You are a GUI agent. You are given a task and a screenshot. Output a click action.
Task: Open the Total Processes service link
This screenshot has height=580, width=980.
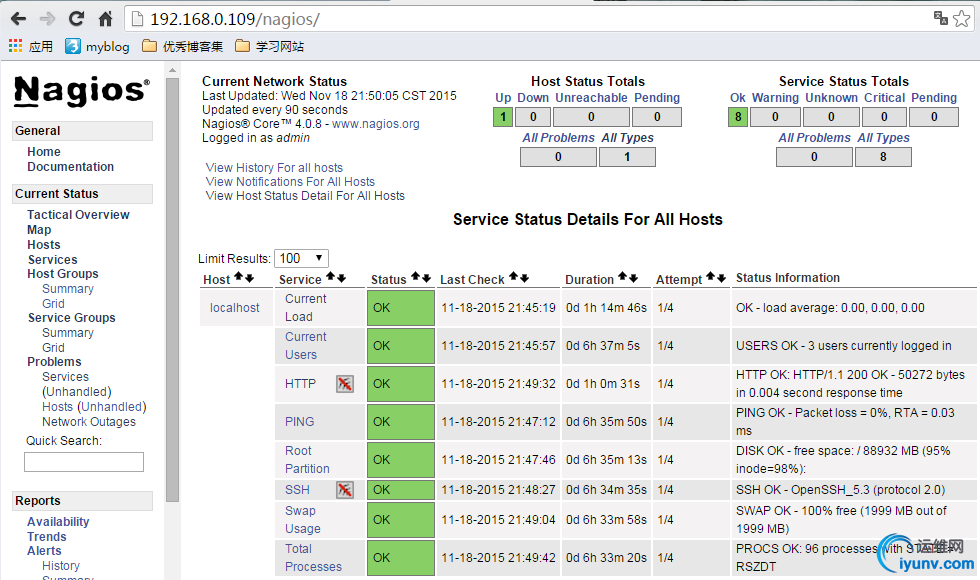pos(313,558)
